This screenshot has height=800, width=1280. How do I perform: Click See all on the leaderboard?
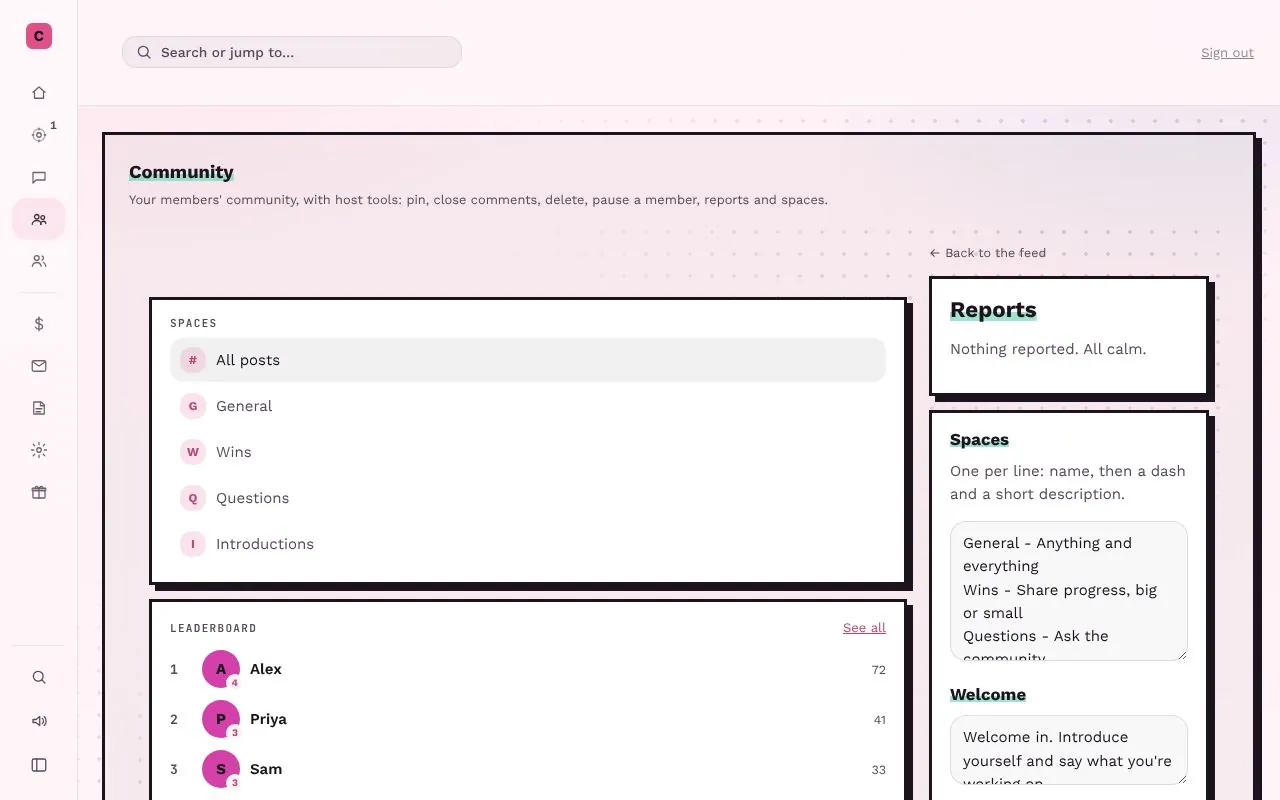click(864, 628)
